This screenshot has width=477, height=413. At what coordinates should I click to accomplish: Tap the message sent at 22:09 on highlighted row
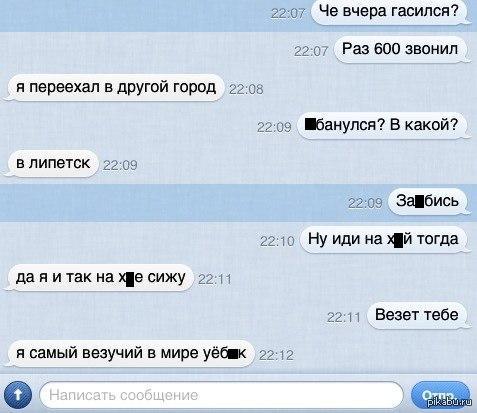[x=428, y=202]
